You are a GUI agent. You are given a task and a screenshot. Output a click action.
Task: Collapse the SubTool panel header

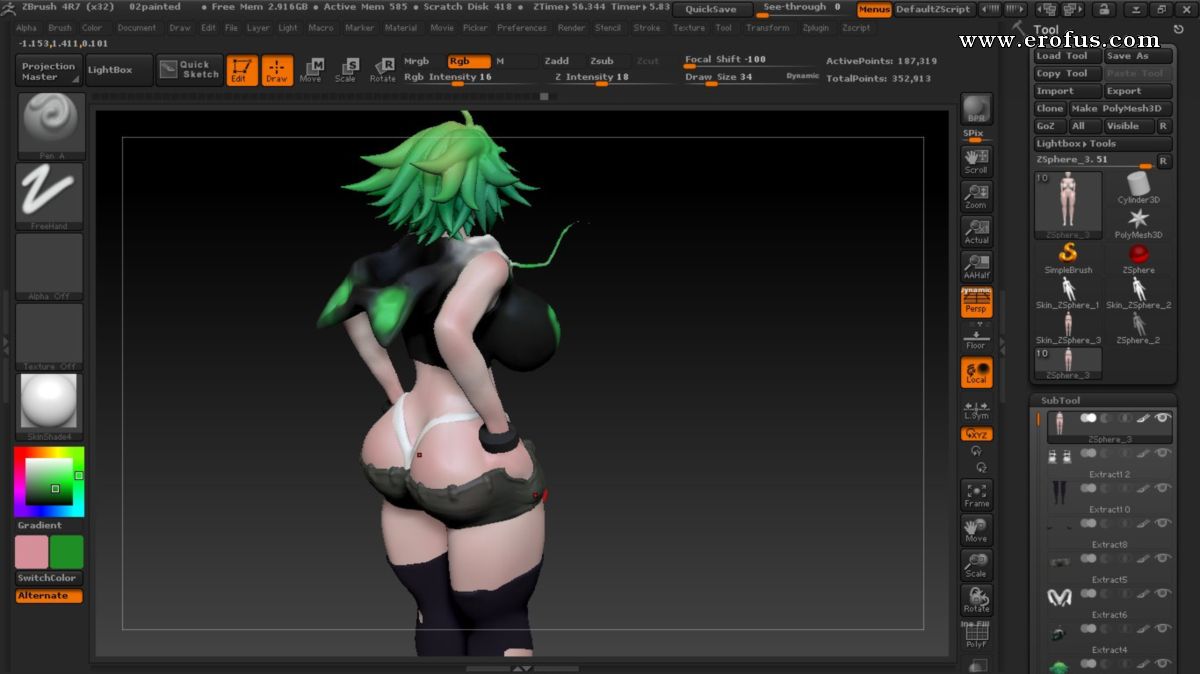coord(1060,400)
